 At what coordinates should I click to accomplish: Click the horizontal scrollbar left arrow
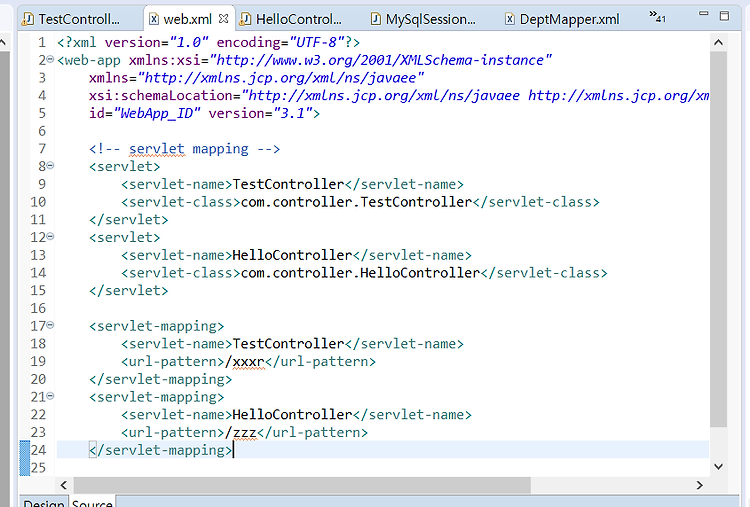(x=64, y=485)
